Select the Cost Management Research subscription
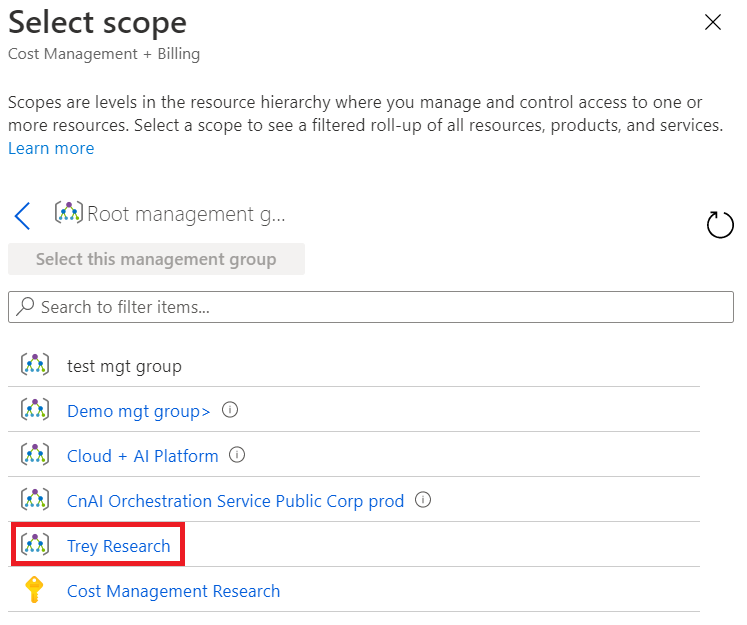Screen dimensions: 747x625 coord(173,591)
